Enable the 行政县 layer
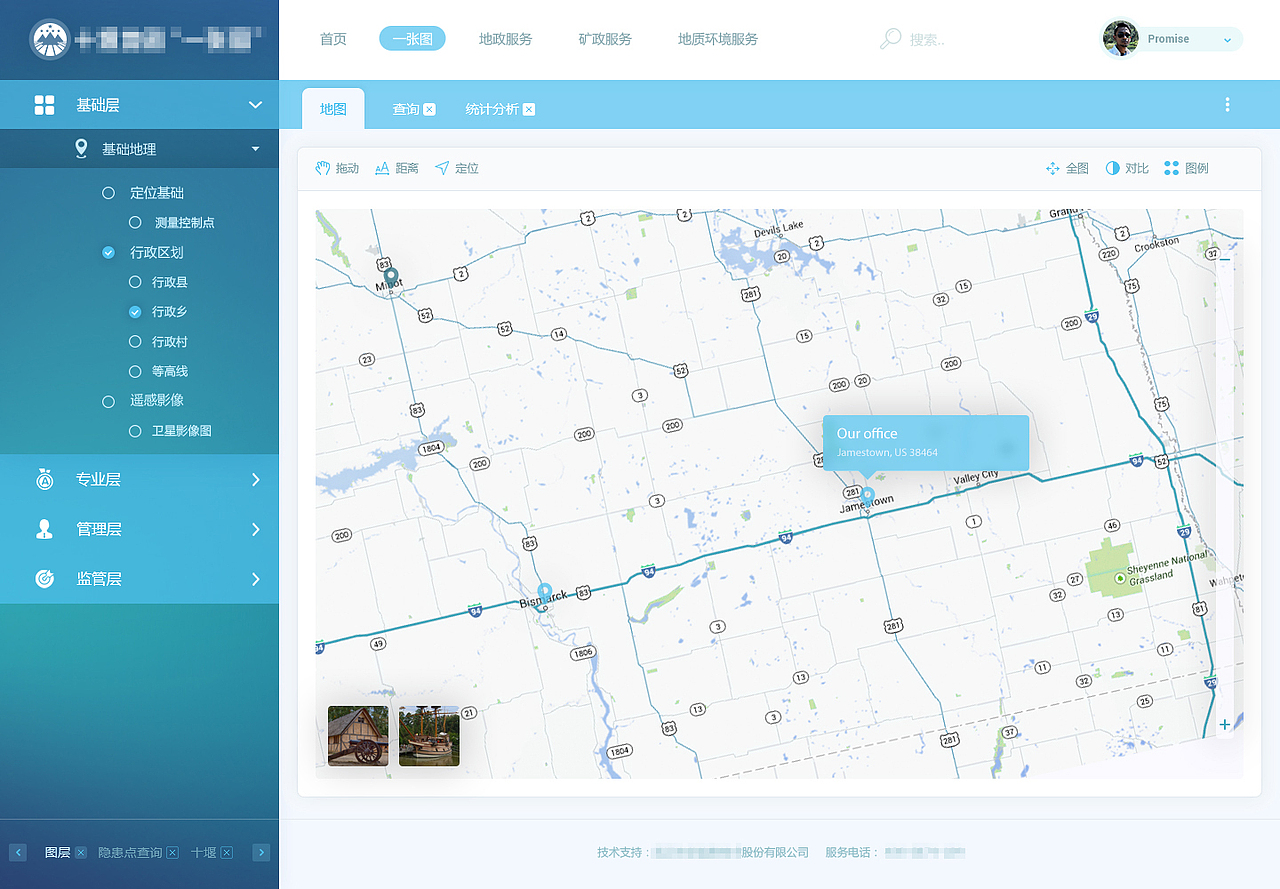 coord(135,283)
